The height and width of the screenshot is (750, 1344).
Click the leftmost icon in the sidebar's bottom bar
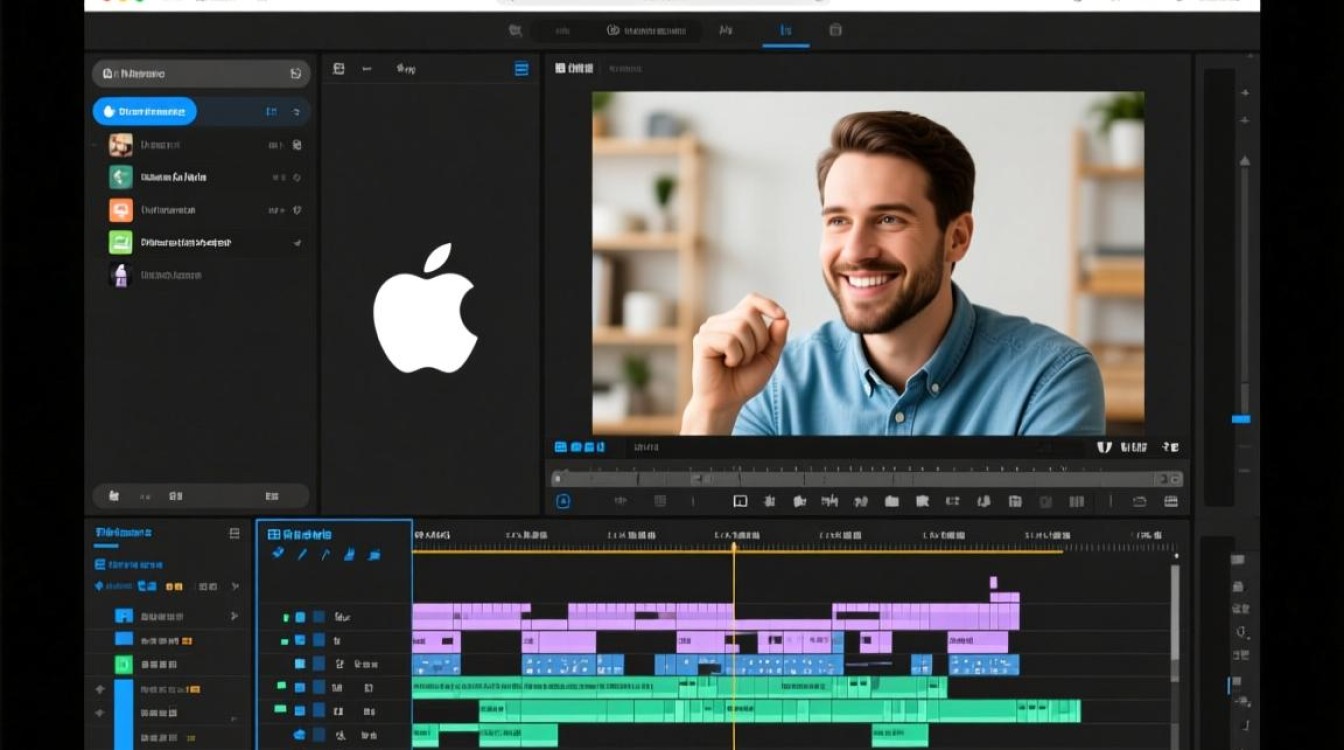pyautogui.click(x=114, y=495)
